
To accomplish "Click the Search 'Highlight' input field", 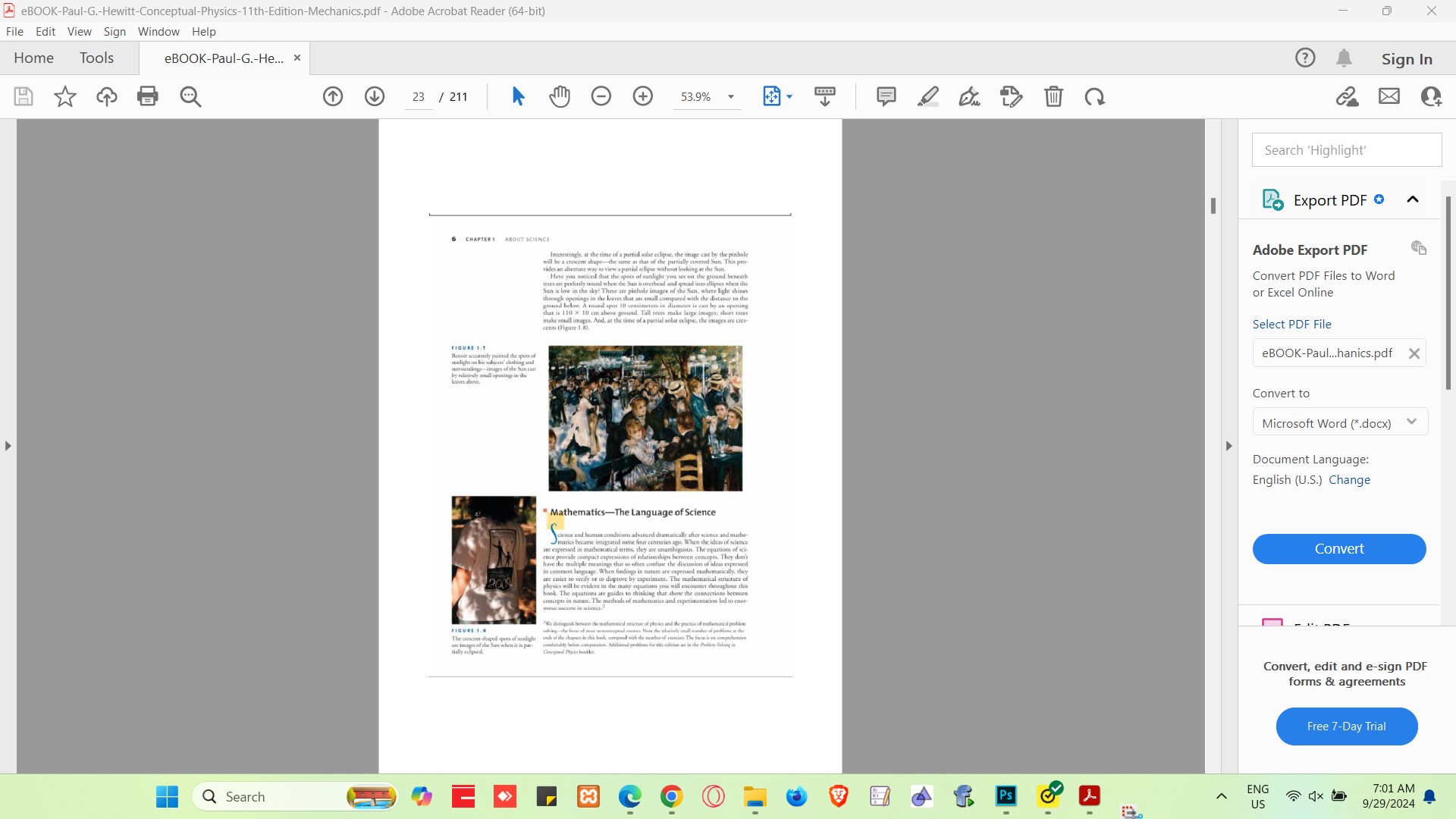I will 1347,150.
